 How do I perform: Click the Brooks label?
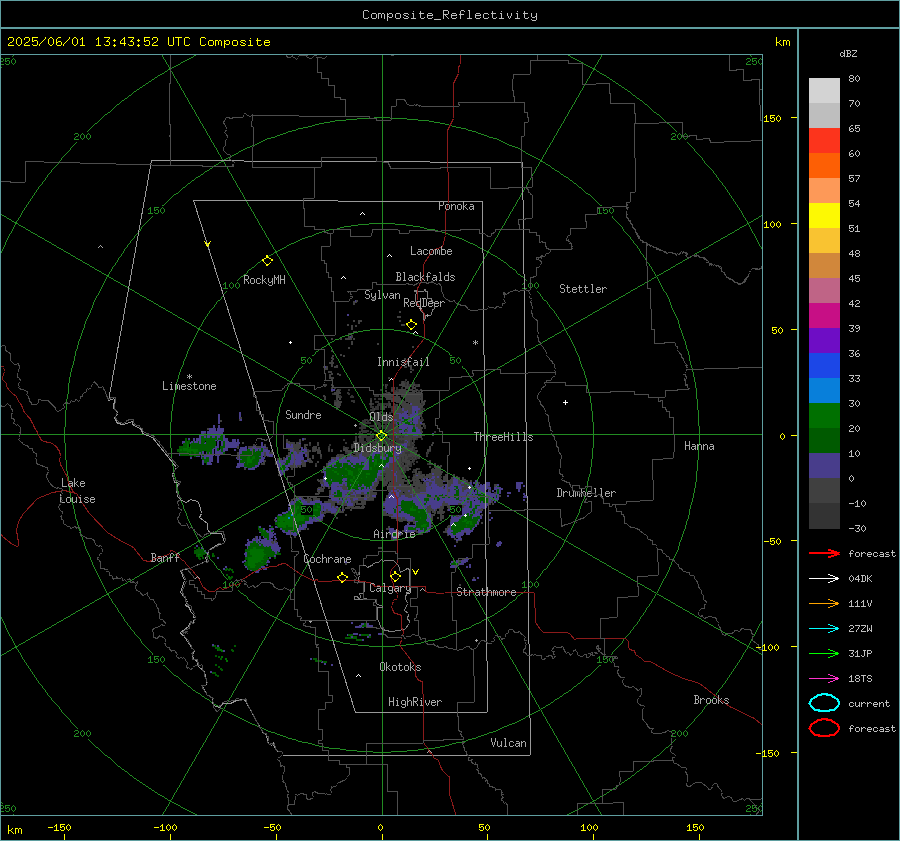click(711, 700)
